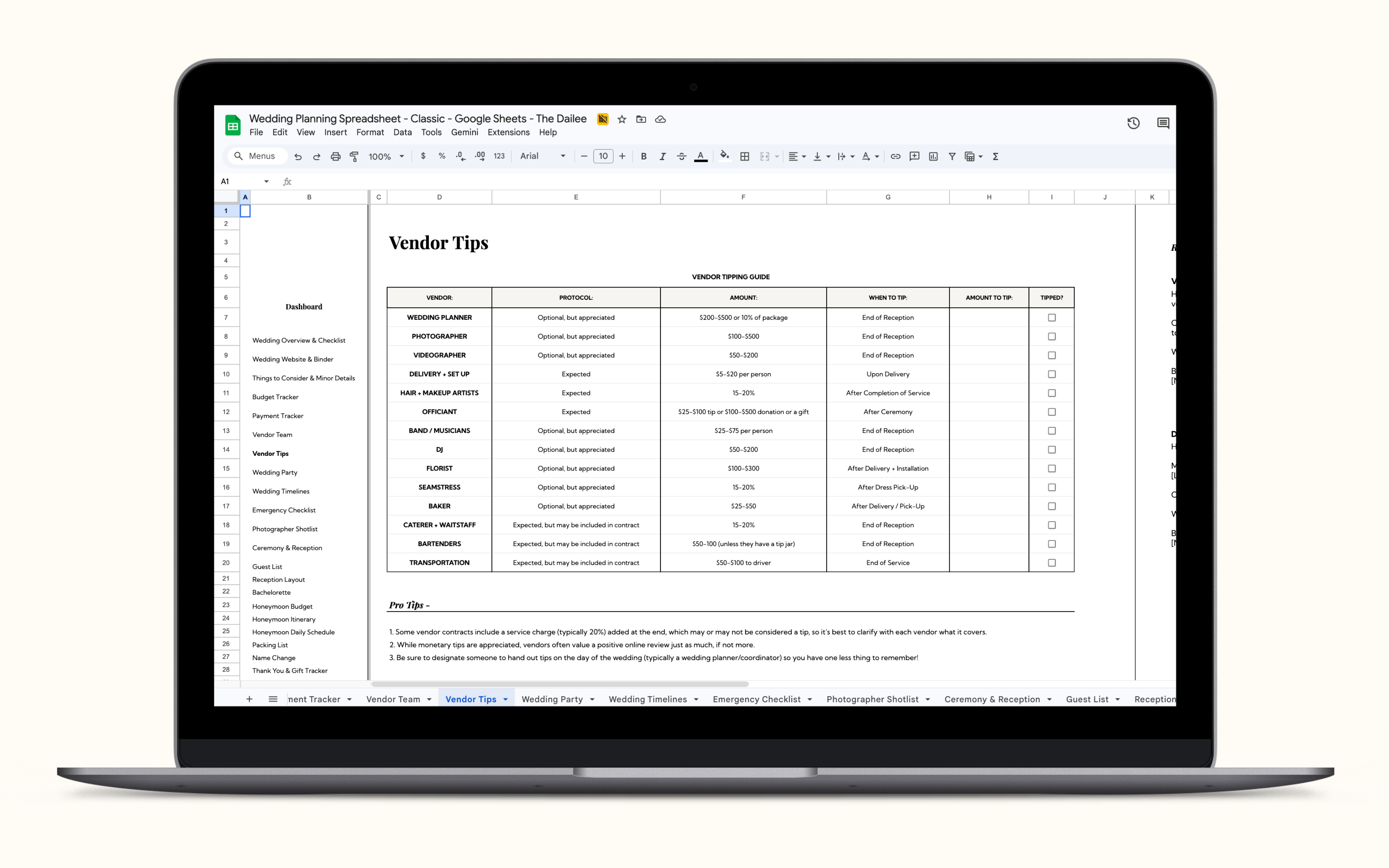This screenshot has height=868, width=1389.
Task: Click the print icon
Action: point(335,156)
